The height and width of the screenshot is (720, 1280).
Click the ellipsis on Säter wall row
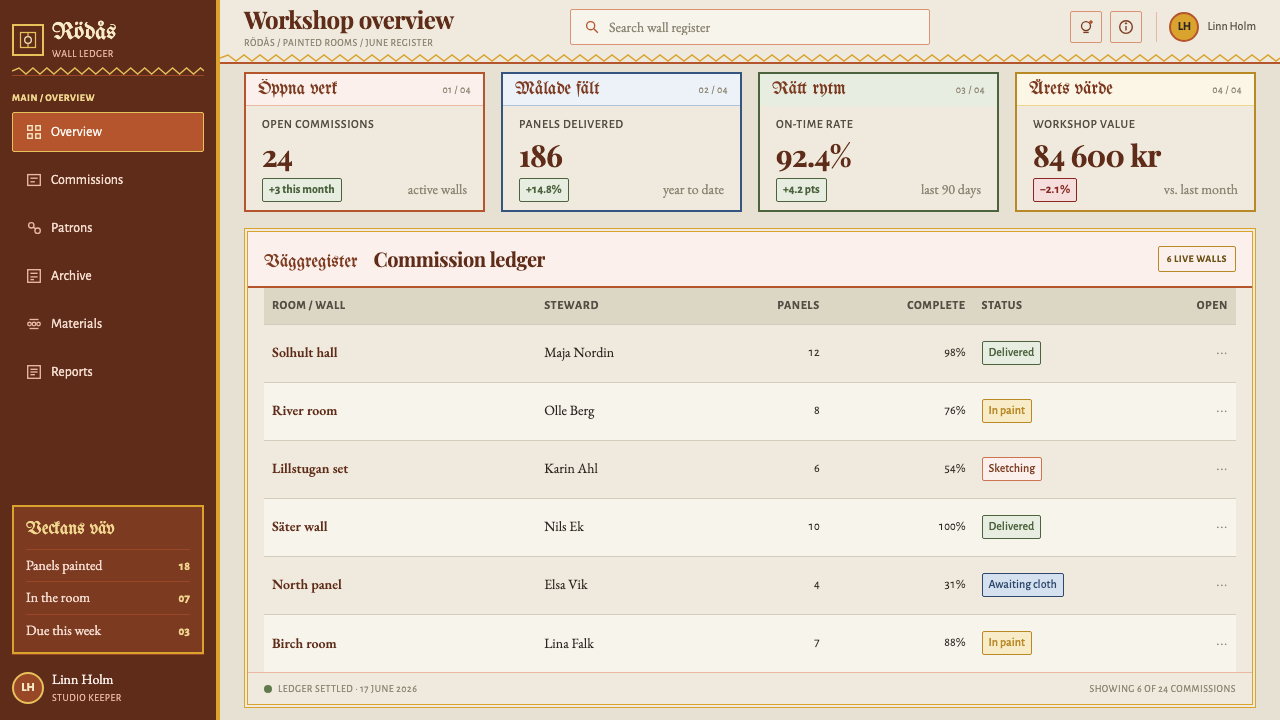coord(1221,527)
